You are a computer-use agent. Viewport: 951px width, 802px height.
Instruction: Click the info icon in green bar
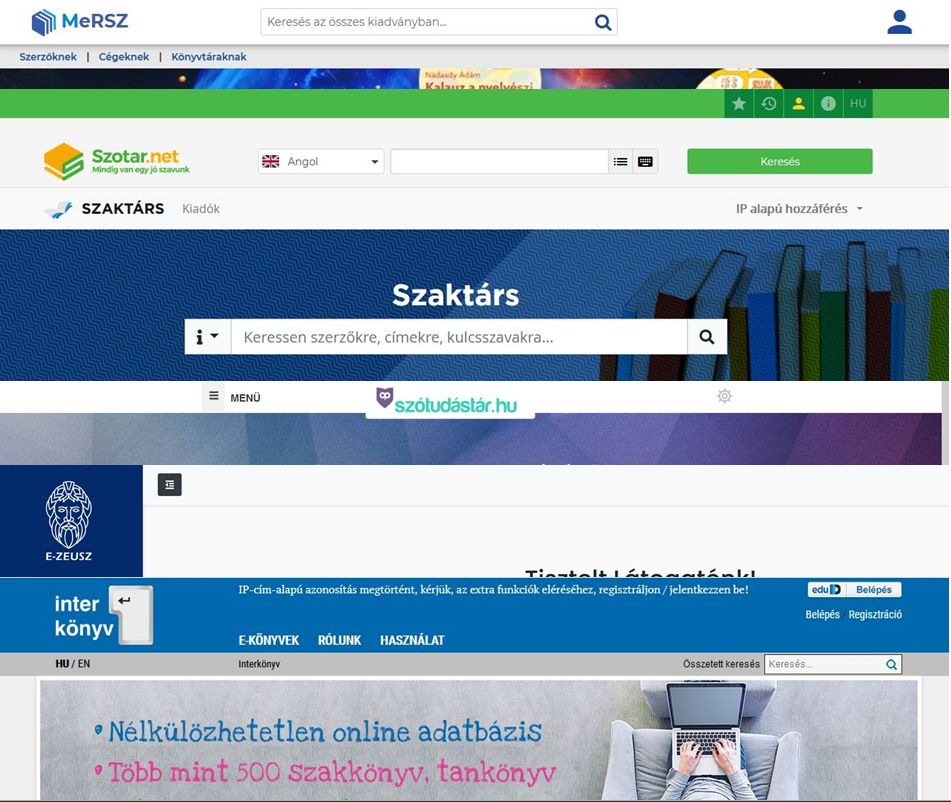coord(828,104)
